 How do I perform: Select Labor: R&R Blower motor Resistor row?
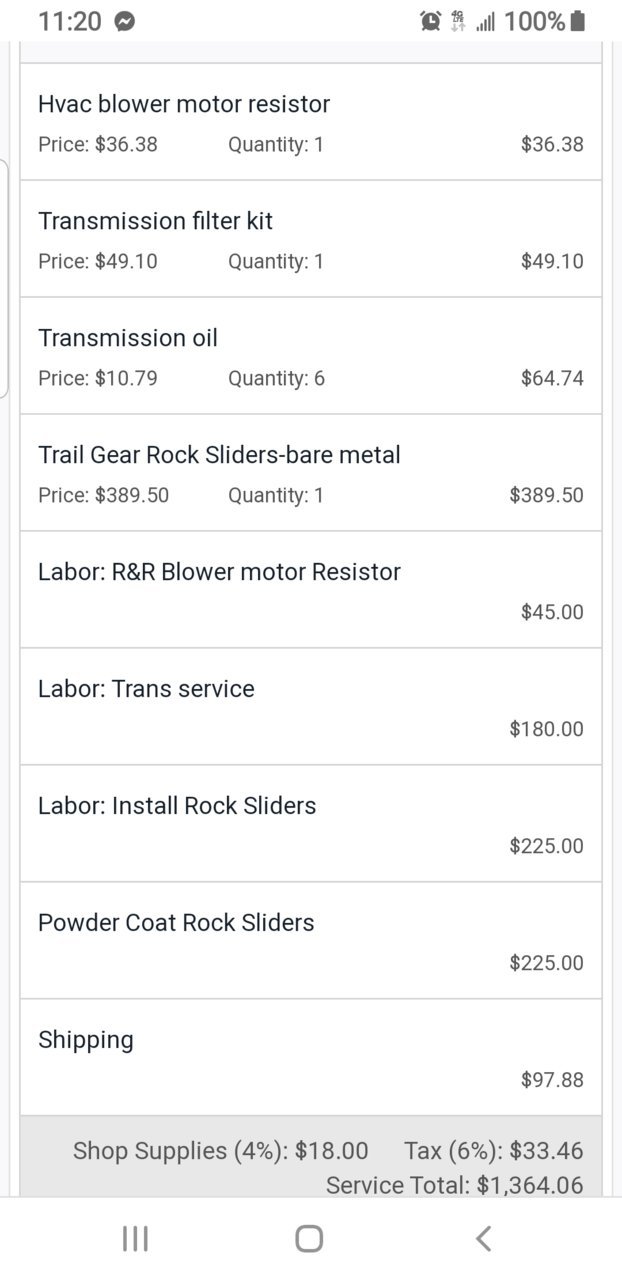tap(311, 590)
